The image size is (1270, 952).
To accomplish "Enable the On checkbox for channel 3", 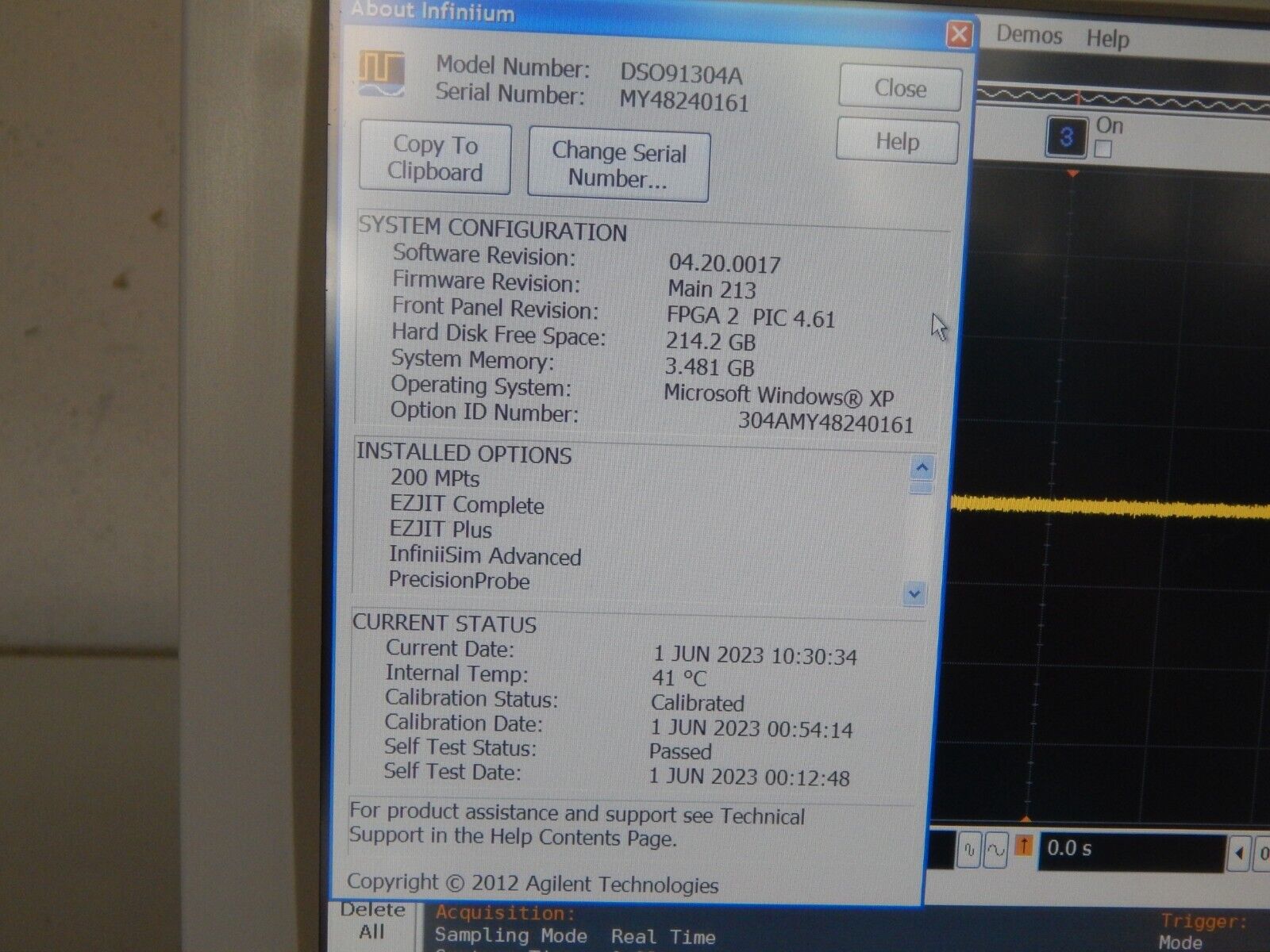I will [1103, 146].
